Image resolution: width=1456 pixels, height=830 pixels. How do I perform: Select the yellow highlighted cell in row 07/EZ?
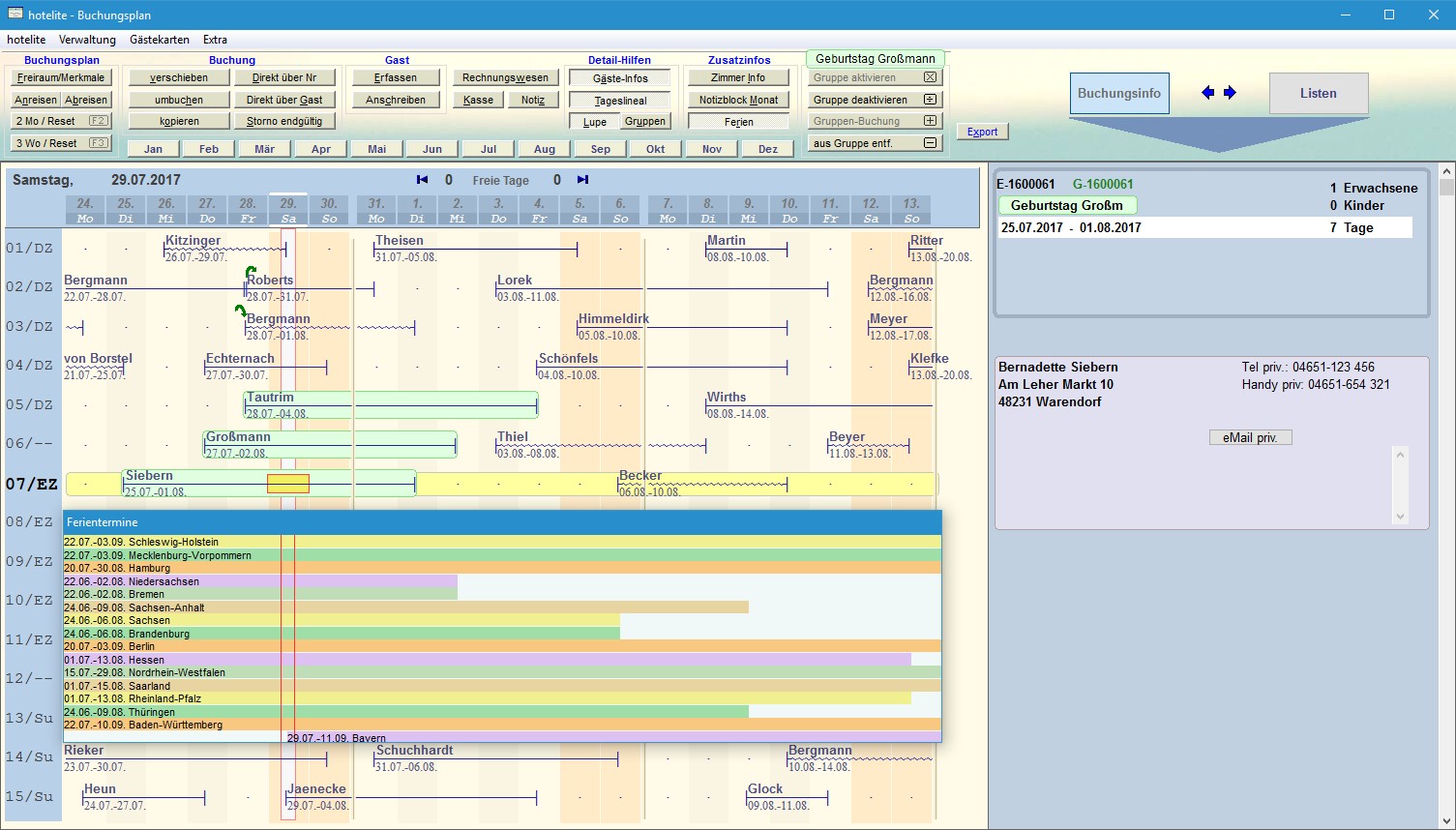(288, 484)
